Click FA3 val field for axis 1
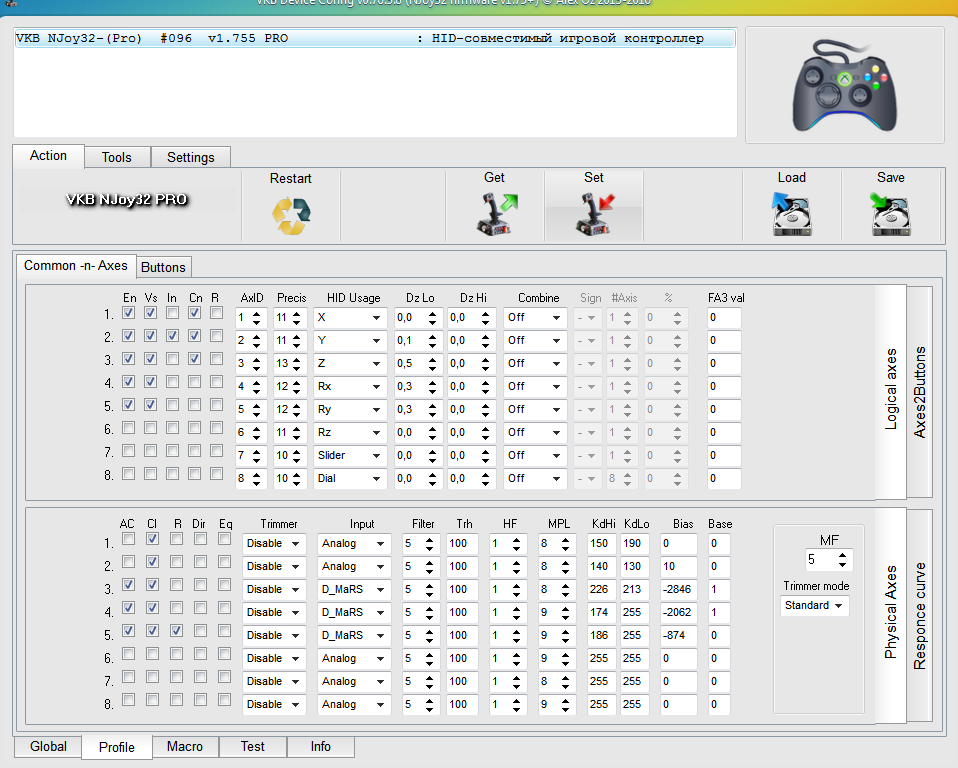Image resolution: width=958 pixels, height=768 pixels. [x=724, y=318]
